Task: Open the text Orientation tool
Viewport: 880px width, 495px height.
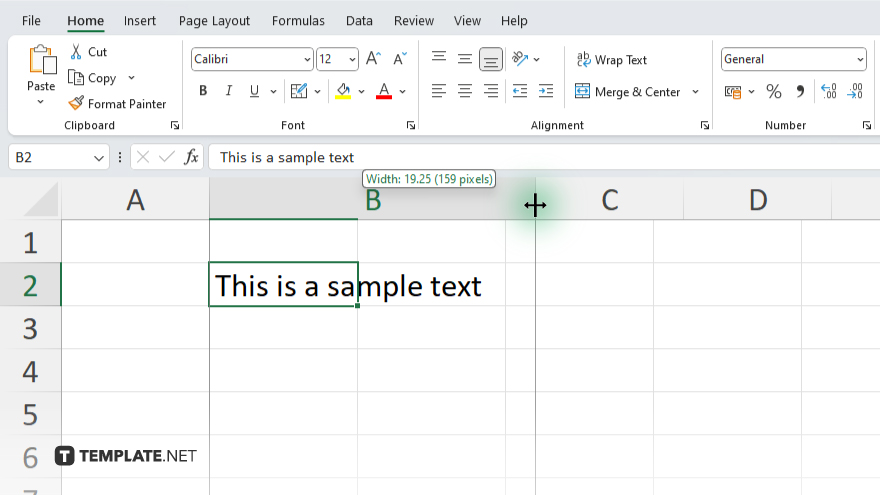Action: [520, 59]
